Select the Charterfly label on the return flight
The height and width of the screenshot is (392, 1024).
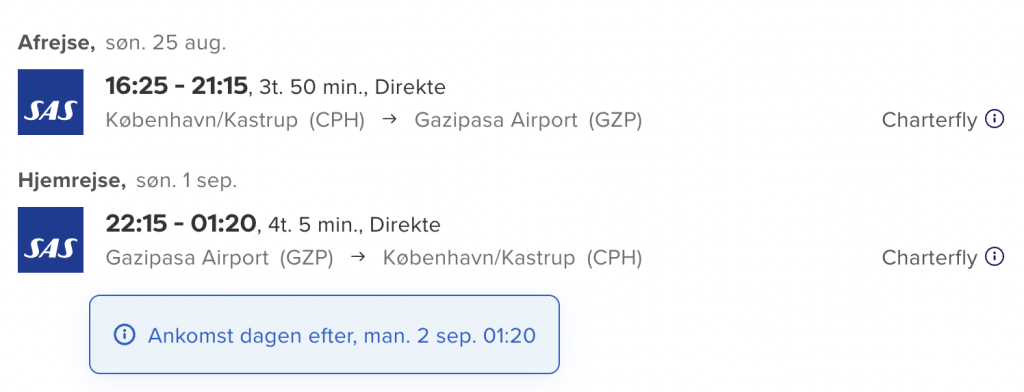929,258
